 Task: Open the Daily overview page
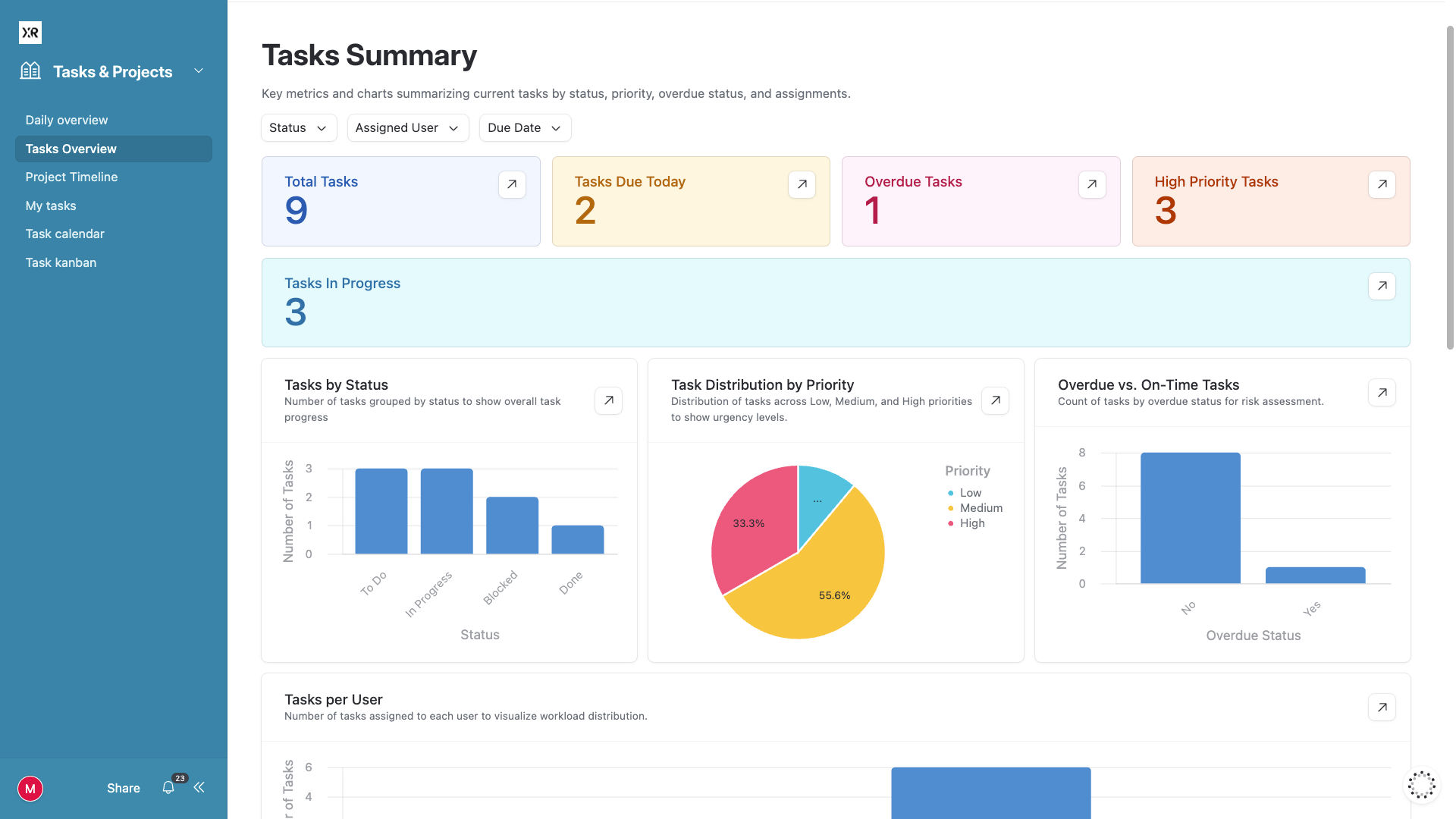pos(66,120)
